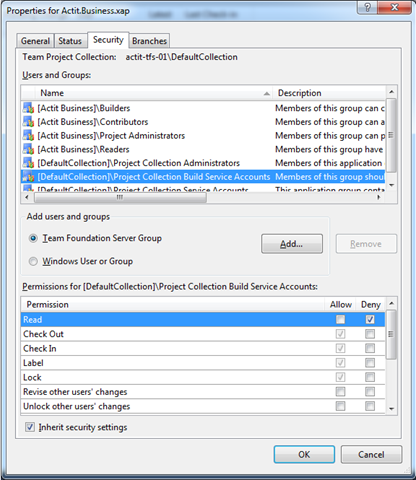
Task: Click the Project Administrators group icon
Action: (x=29, y=135)
